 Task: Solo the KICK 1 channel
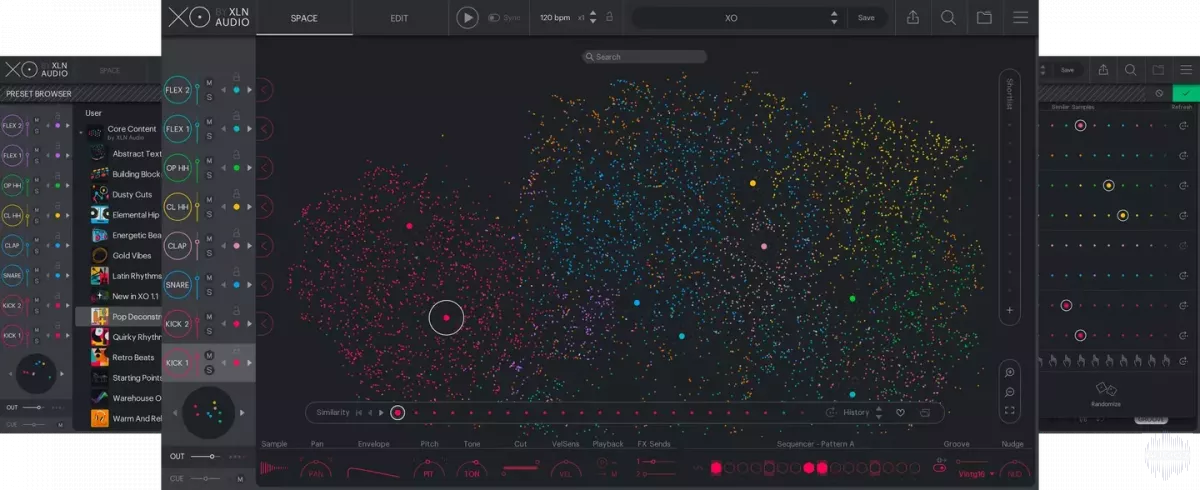pyautogui.click(x=209, y=370)
